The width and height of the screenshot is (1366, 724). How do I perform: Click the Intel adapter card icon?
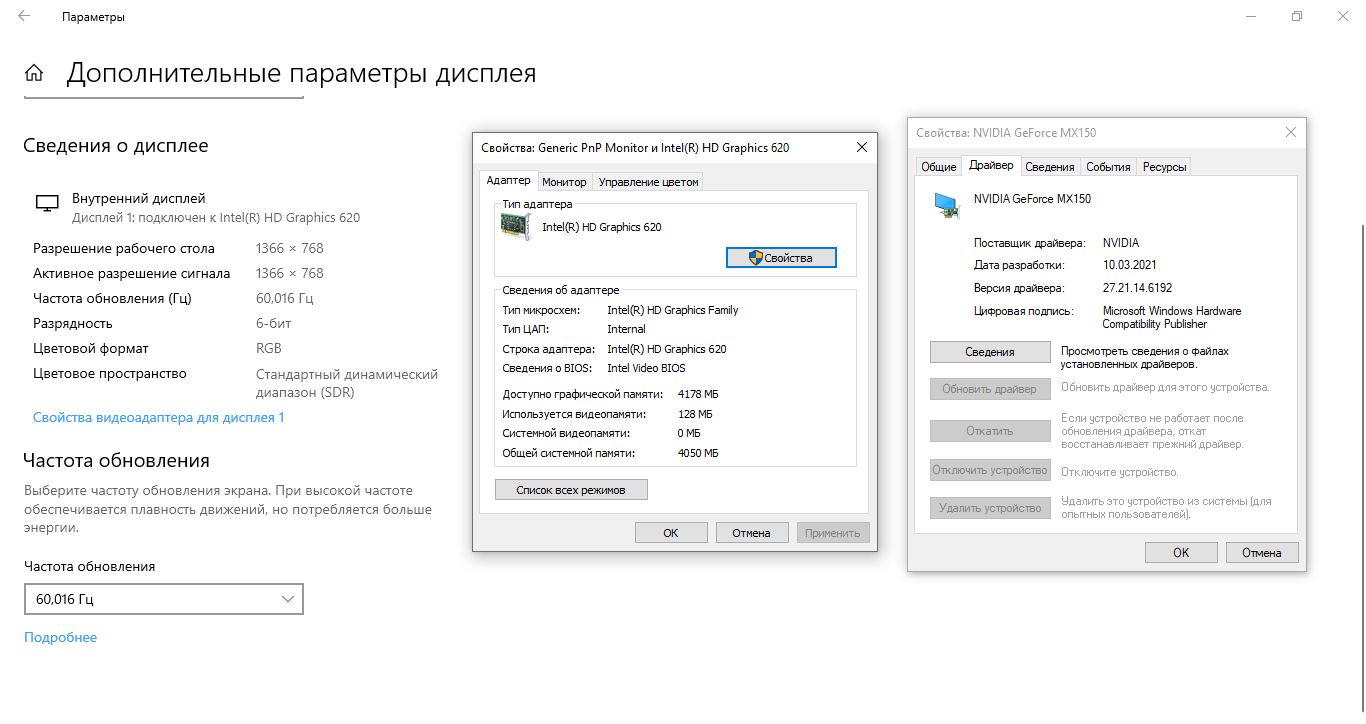click(x=516, y=226)
